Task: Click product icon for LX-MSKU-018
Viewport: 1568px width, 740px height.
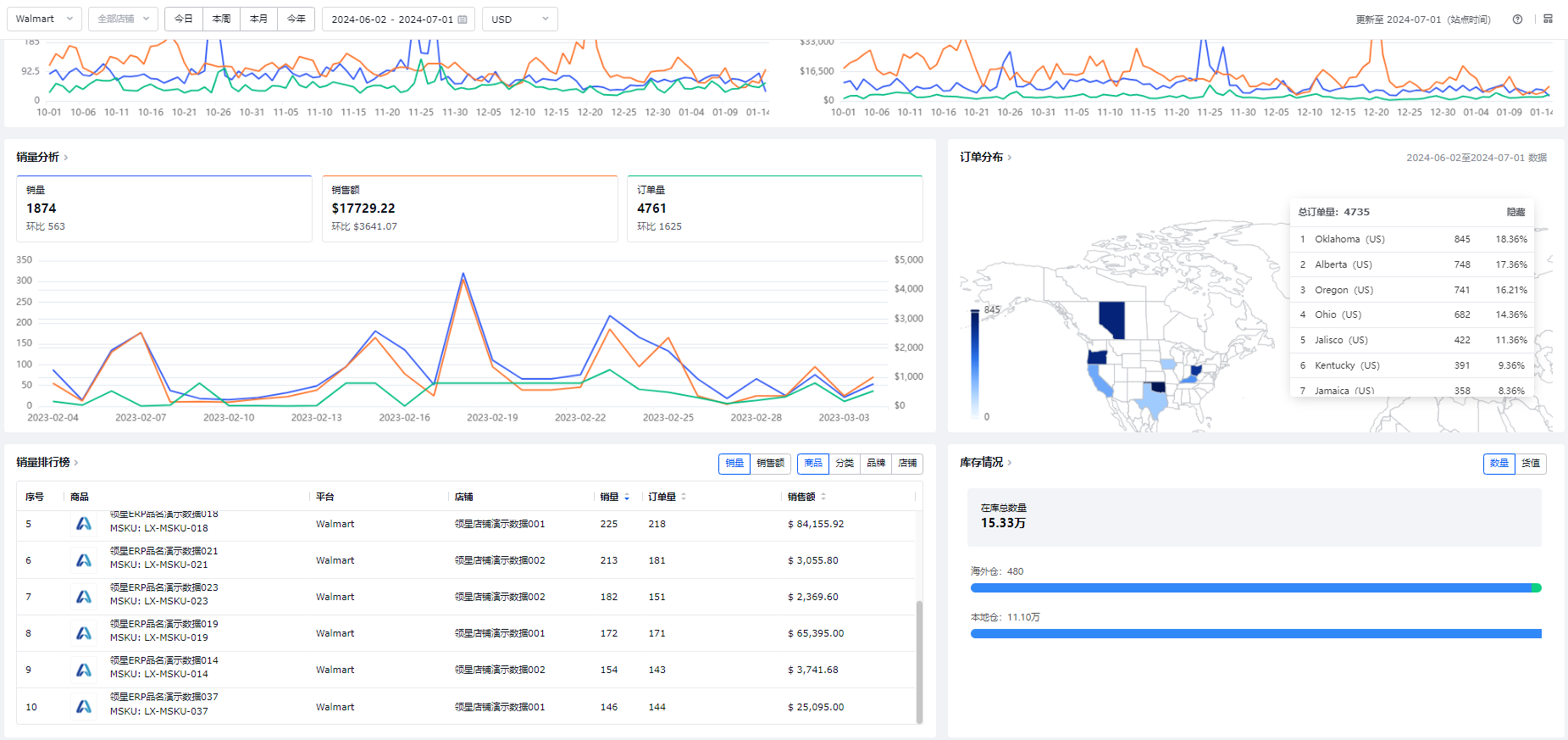Action: (x=84, y=524)
